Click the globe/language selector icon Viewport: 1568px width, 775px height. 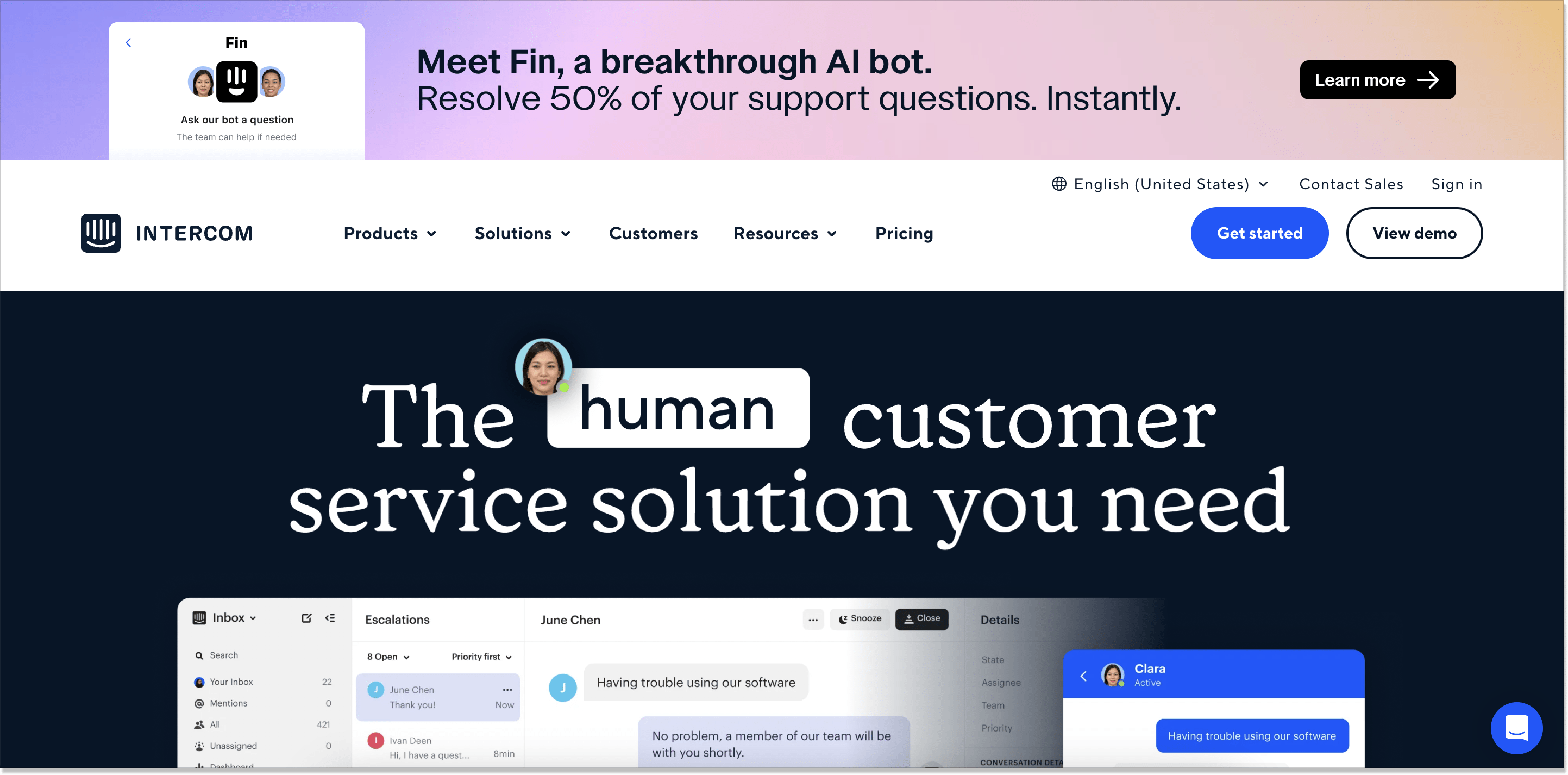point(1057,184)
